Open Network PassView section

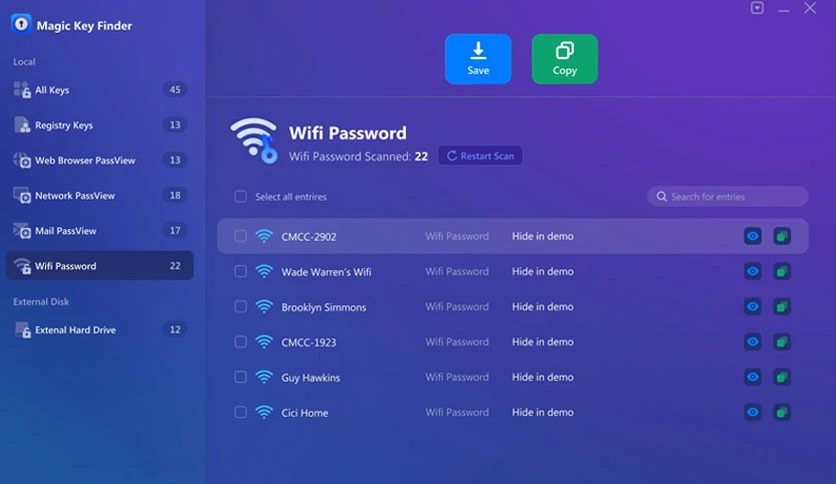coord(100,196)
